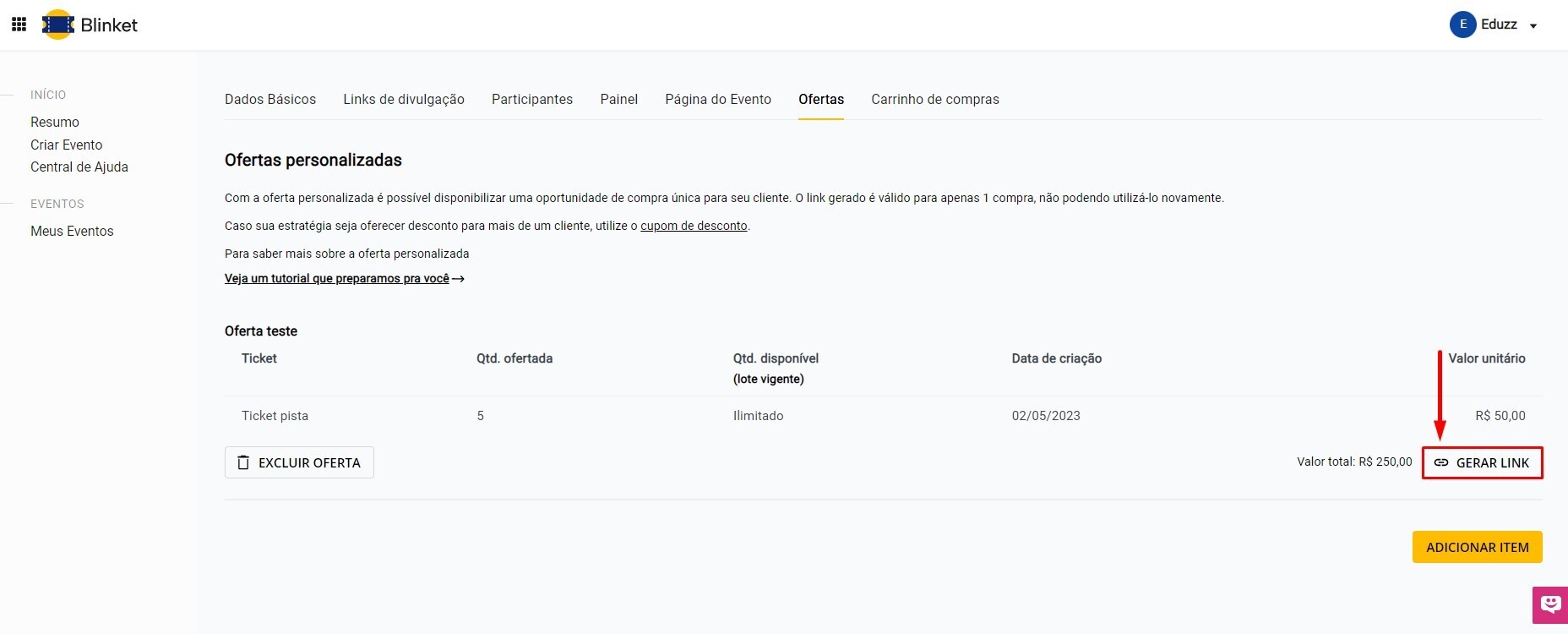Switch to Carrinho de compras tab
1568x634 pixels.
pos(934,99)
